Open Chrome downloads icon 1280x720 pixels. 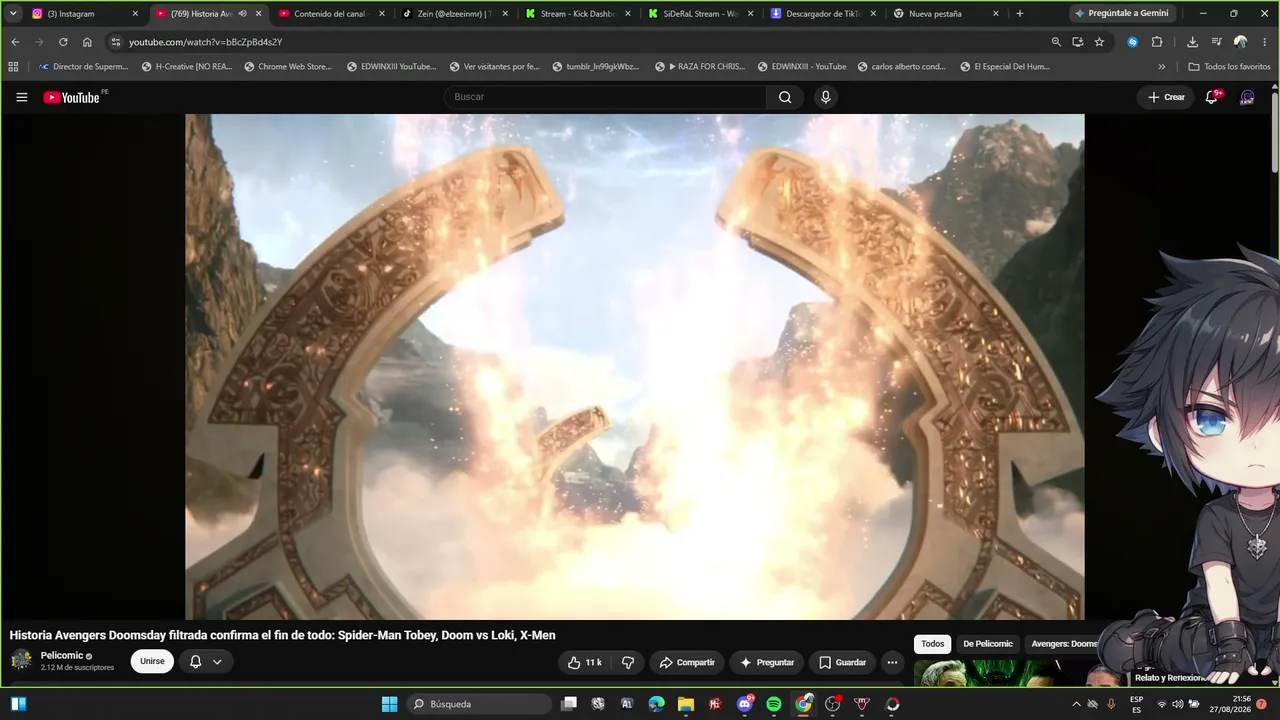coord(1192,42)
